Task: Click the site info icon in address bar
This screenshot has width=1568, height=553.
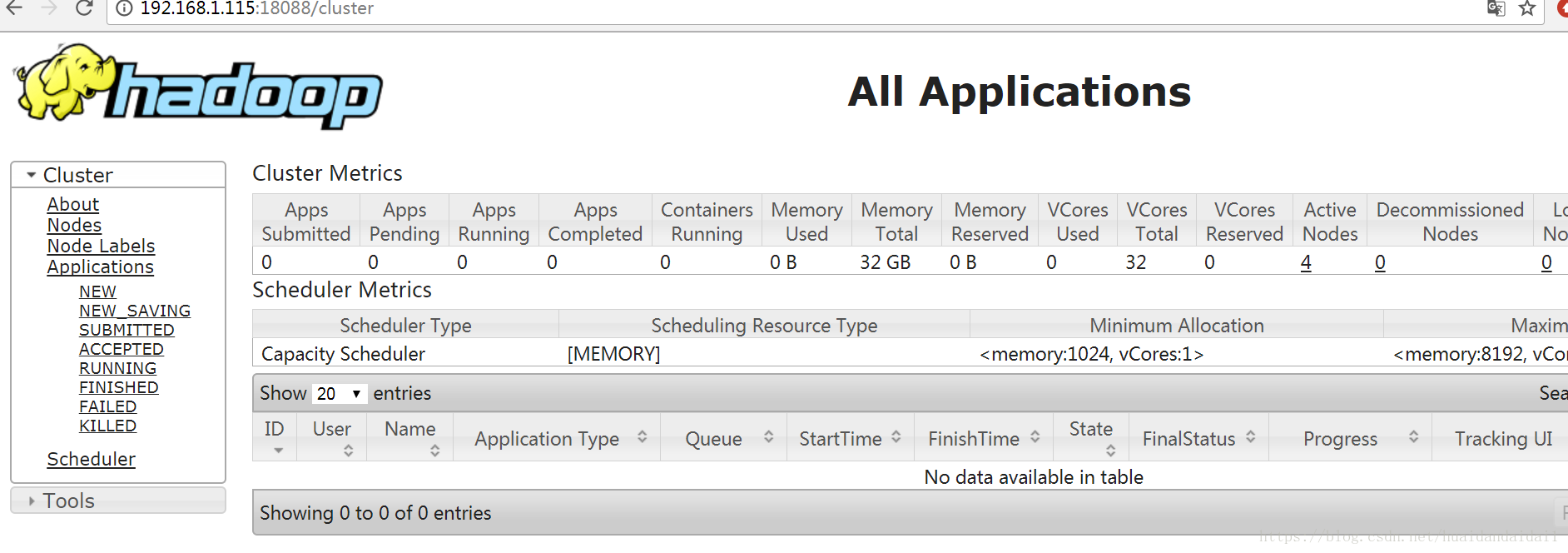Action: point(124,8)
